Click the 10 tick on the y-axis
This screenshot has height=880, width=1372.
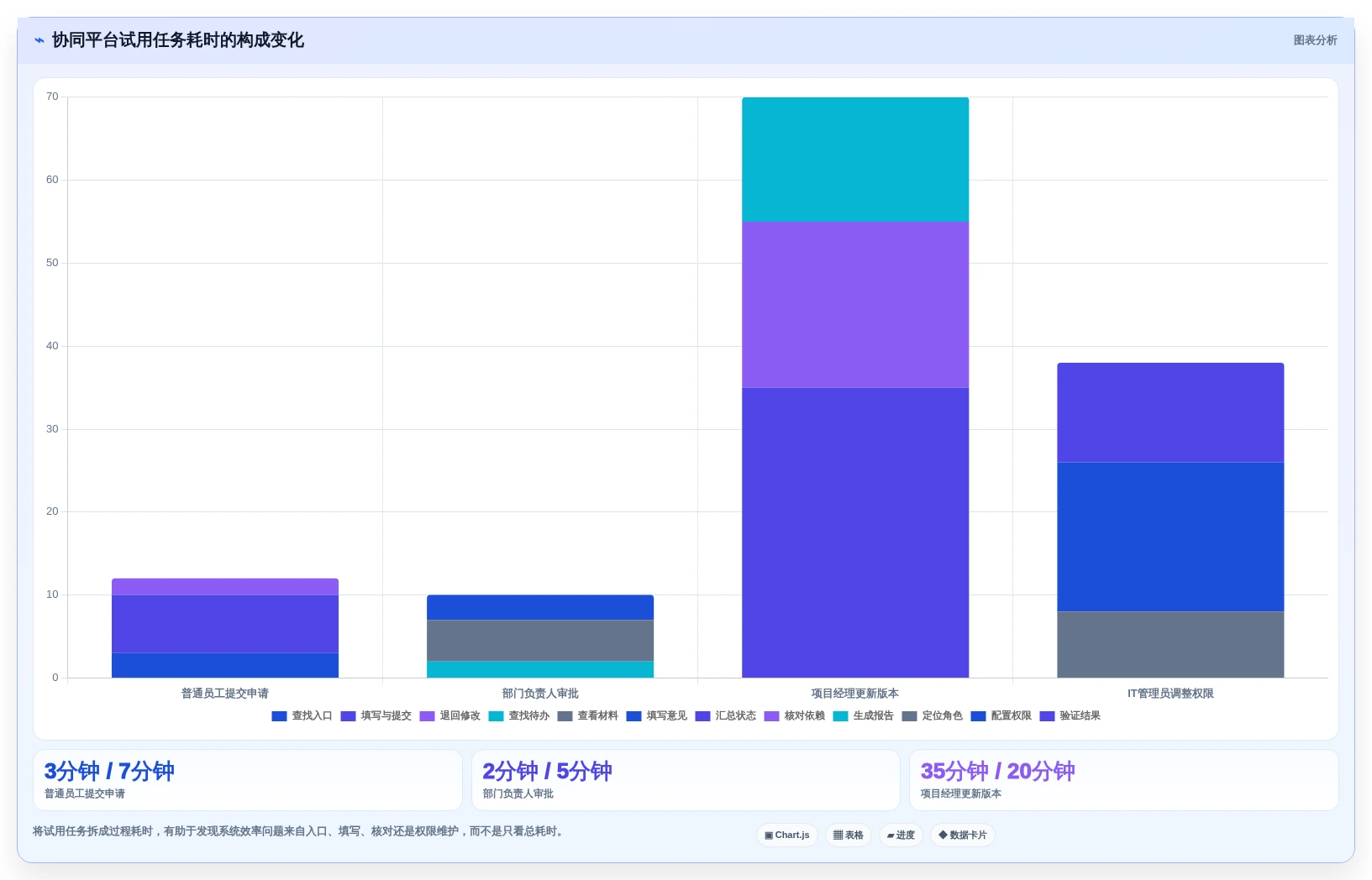pyautogui.click(x=52, y=595)
